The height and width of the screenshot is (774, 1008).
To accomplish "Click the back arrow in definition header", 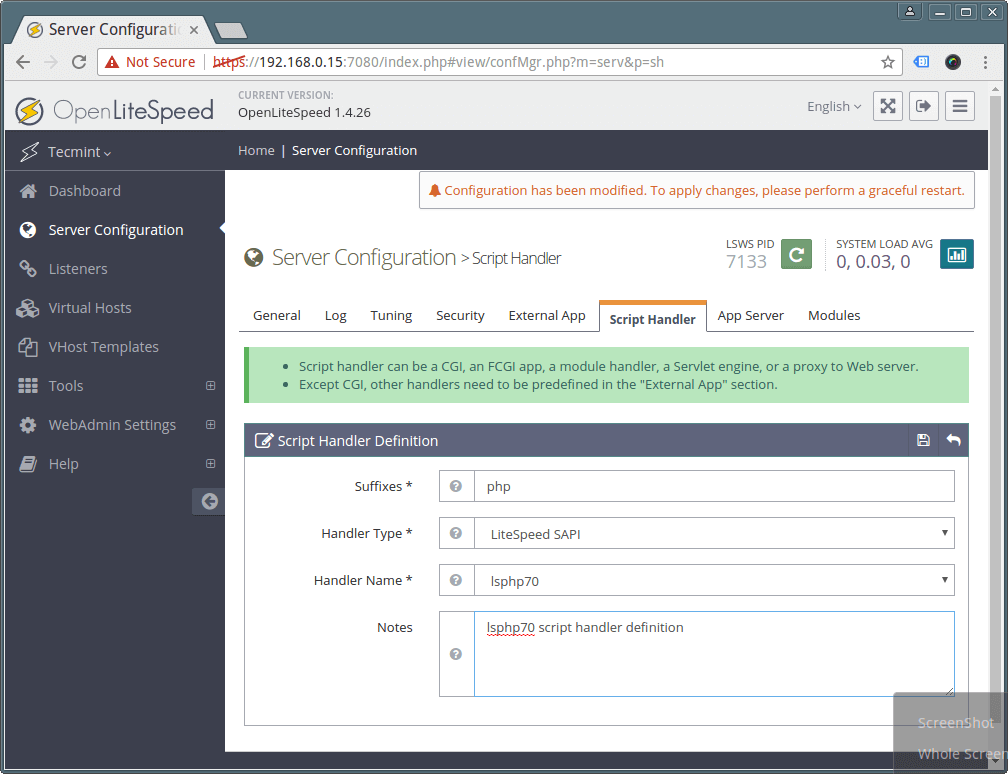I will coord(953,441).
